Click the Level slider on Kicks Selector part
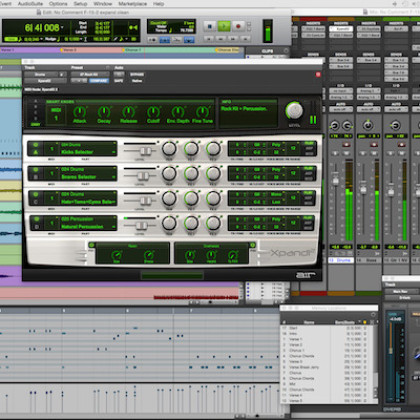 point(146,151)
